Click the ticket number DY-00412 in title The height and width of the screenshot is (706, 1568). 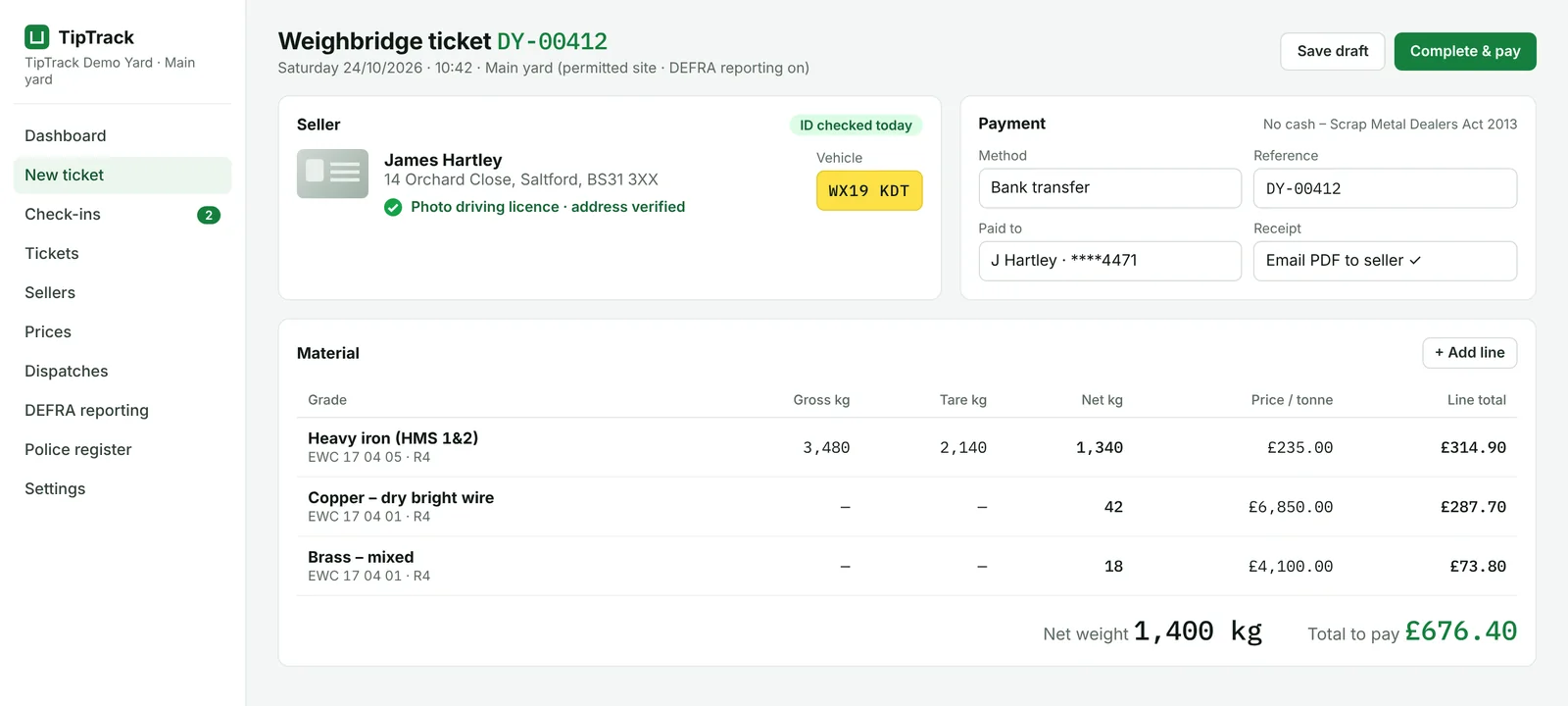pos(552,41)
